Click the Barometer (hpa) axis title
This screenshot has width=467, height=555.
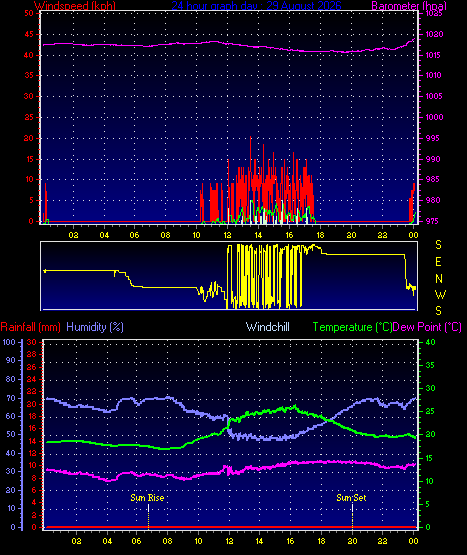[409, 5]
